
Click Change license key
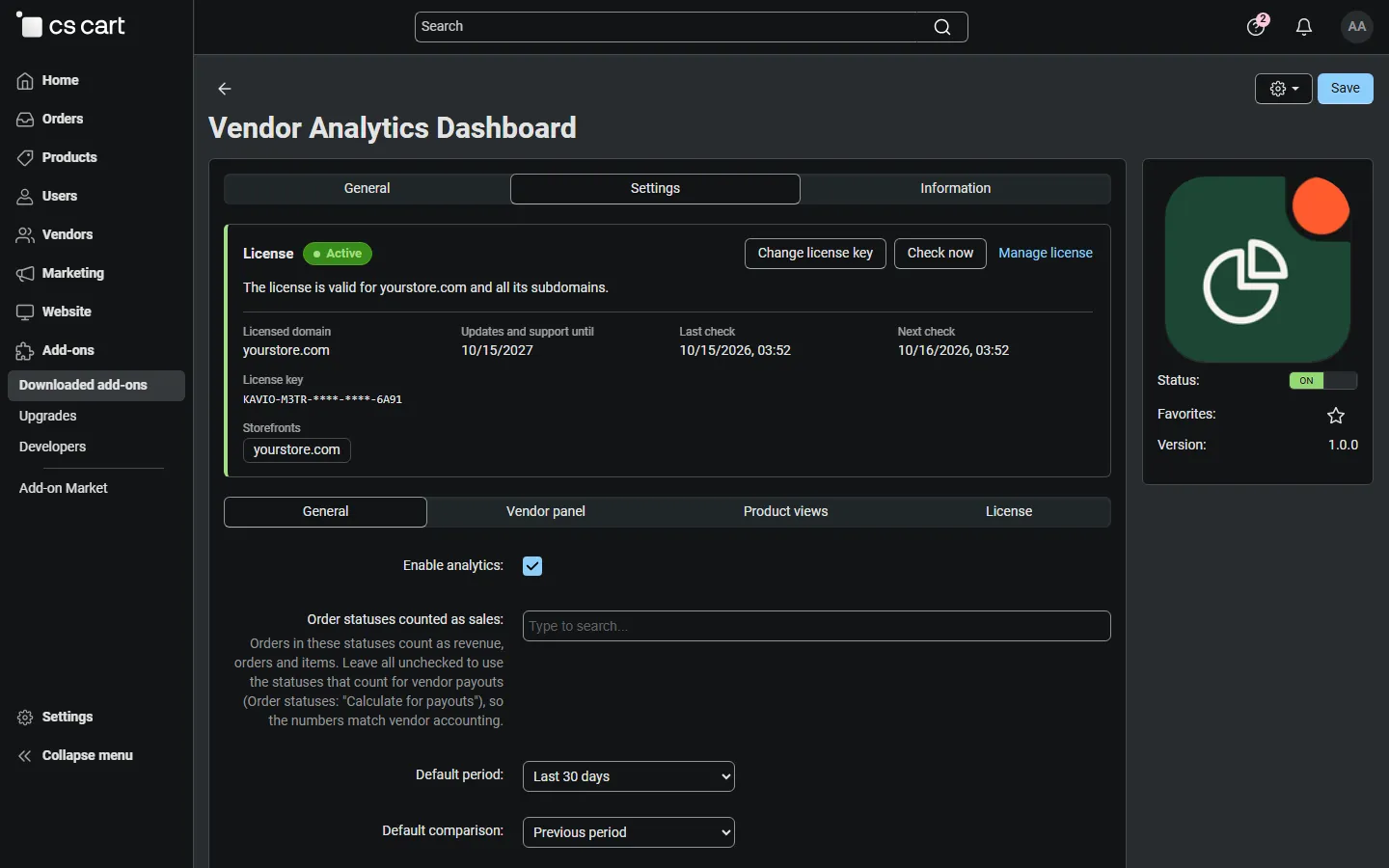(815, 254)
